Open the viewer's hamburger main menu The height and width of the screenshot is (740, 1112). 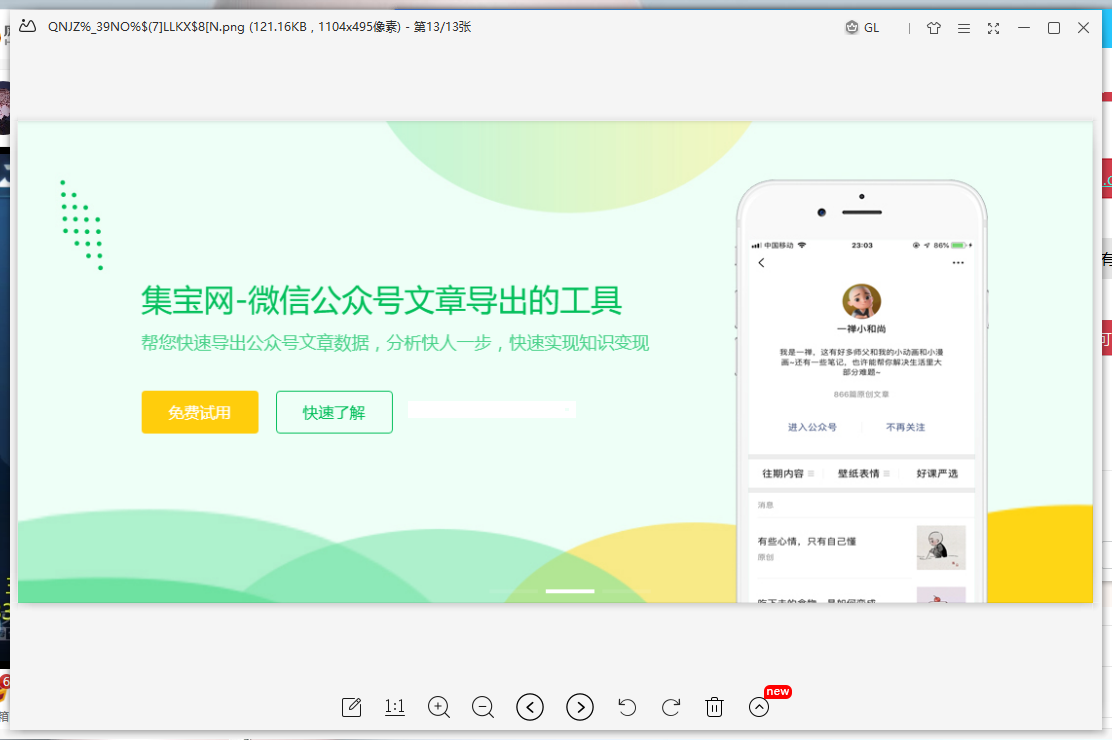tap(964, 28)
